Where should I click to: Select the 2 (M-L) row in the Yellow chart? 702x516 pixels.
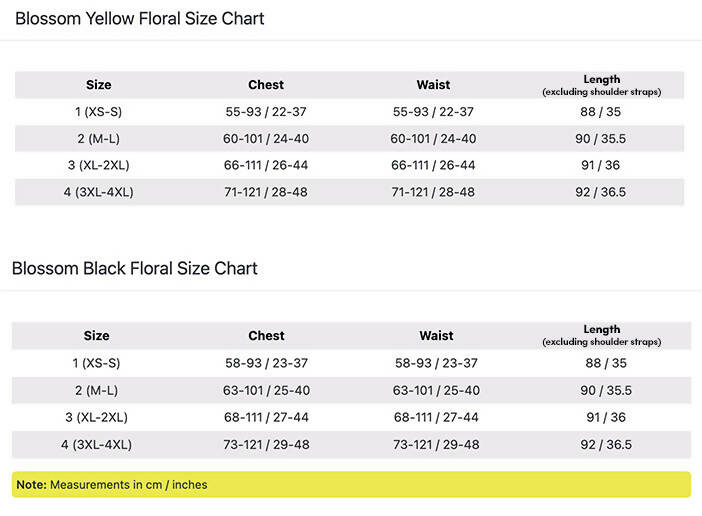pos(98,139)
